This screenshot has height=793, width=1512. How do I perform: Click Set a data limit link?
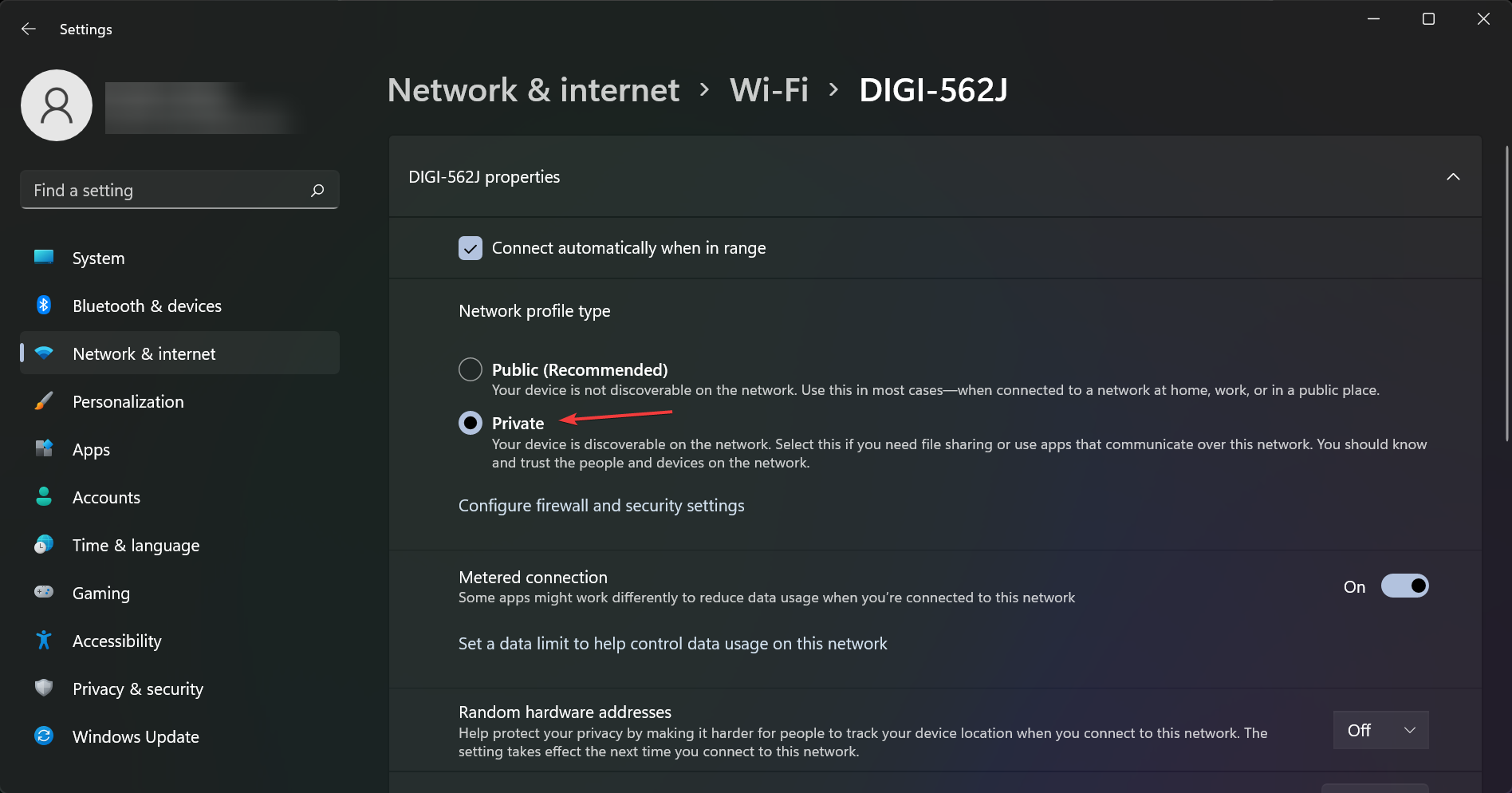(x=672, y=644)
